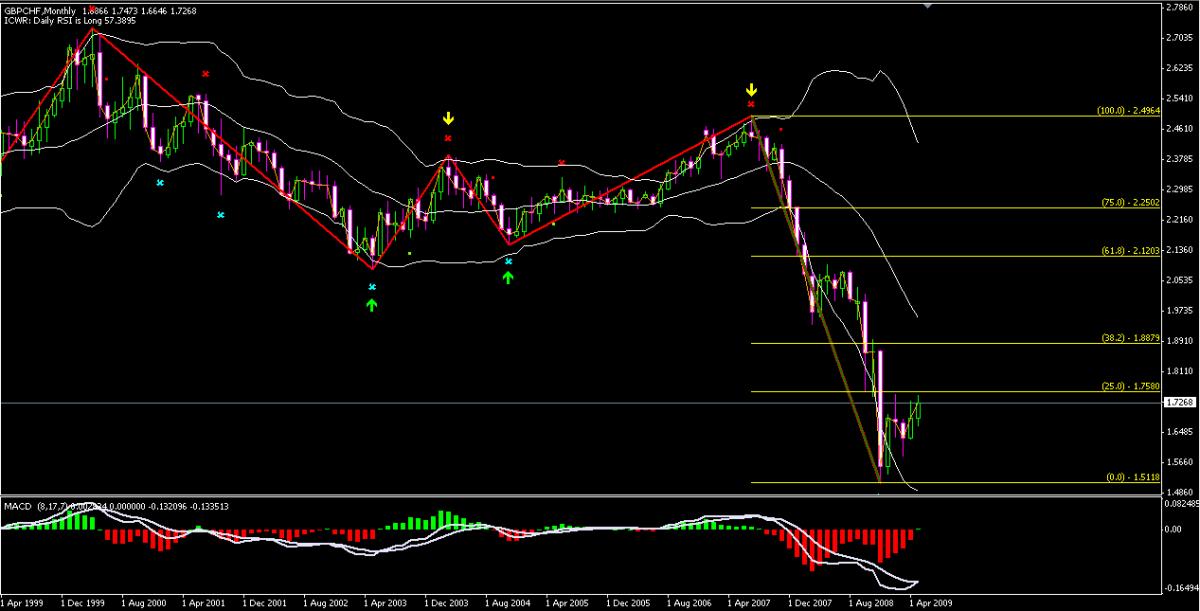The width and height of the screenshot is (1200, 611).
Task: Click the 1 Apr 2003 date label
Action: click(x=386, y=604)
